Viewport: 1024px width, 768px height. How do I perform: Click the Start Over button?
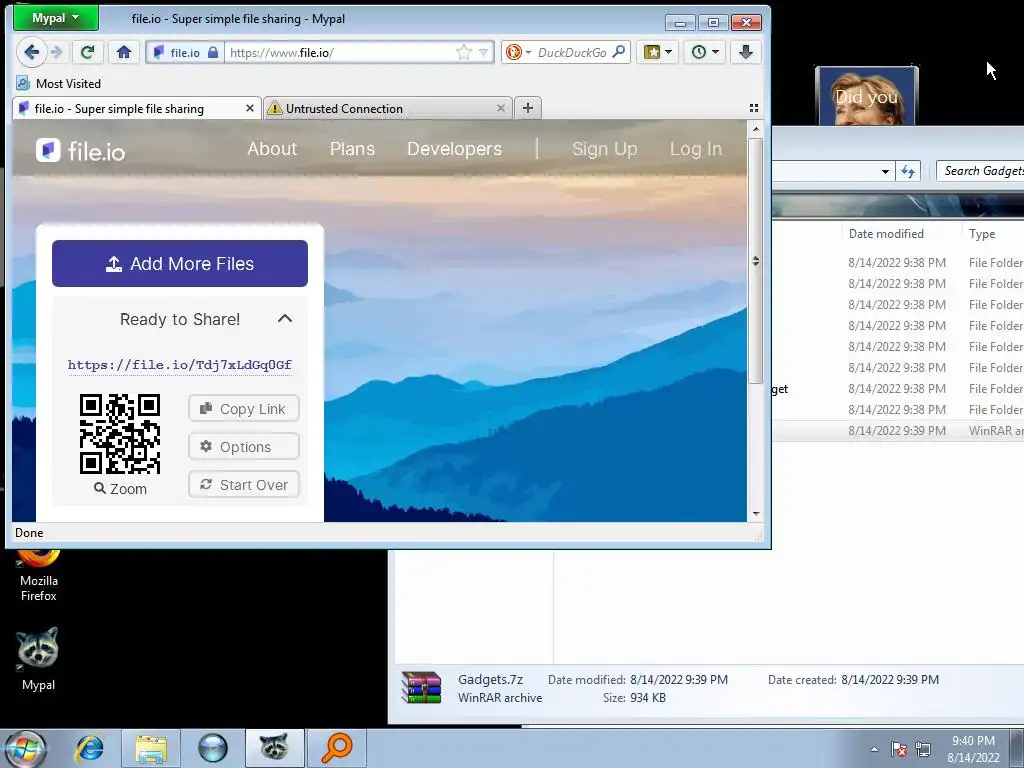[244, 485]
